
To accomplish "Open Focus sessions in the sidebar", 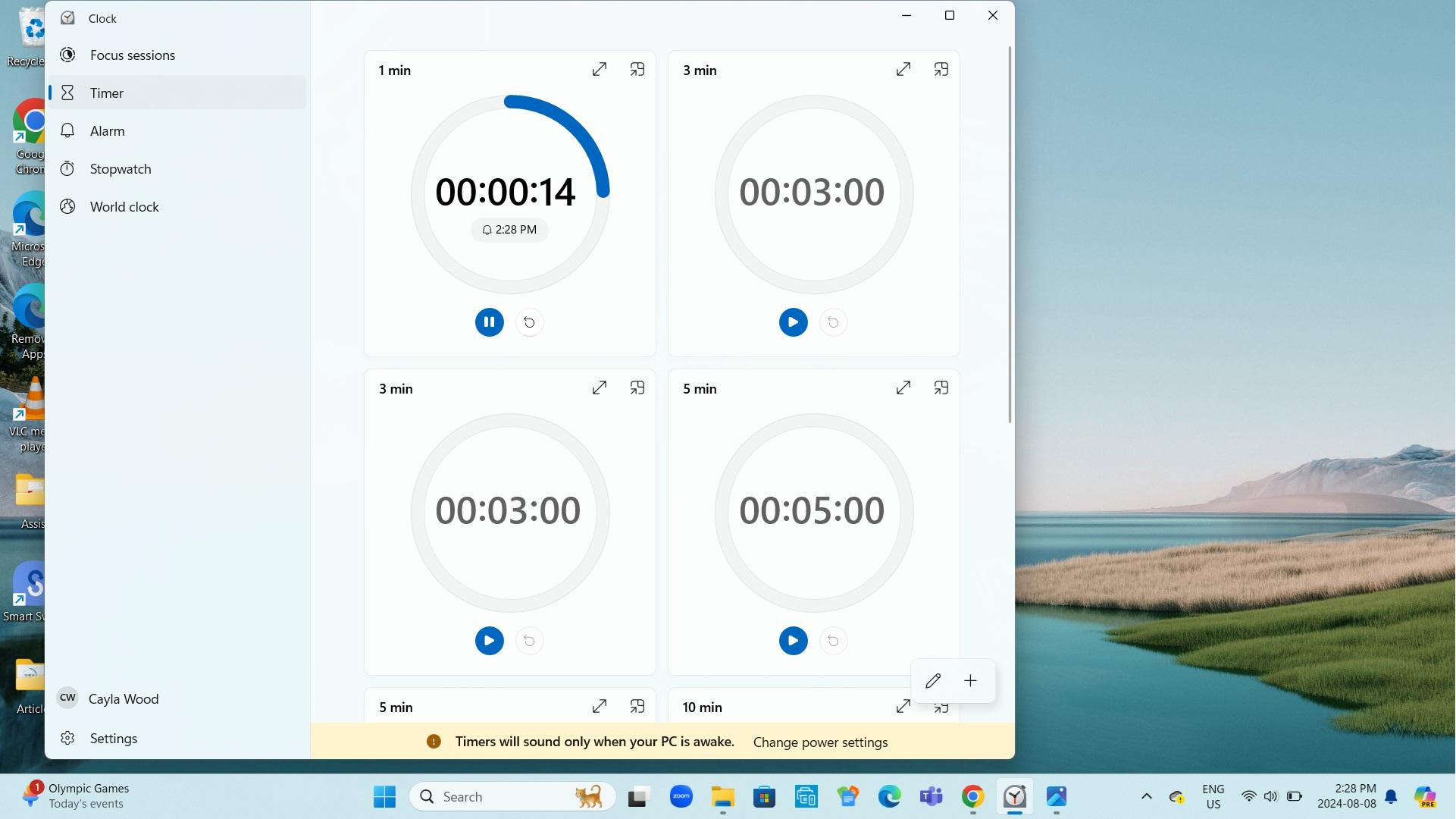I will 177,55.
